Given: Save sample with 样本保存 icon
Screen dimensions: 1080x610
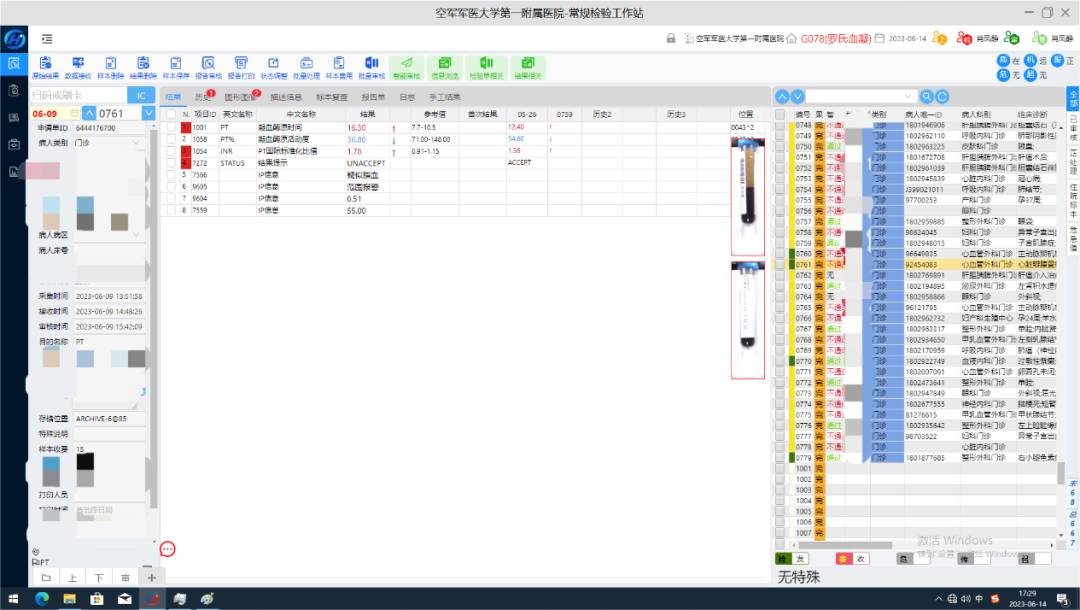Looking at the screenshot, I should [176, 67].
